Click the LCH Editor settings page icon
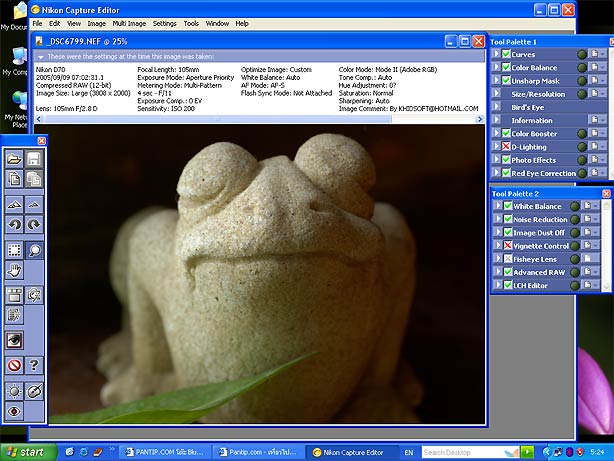The height and width of the screenshot is (461, 614). click(x=587, y=285)
